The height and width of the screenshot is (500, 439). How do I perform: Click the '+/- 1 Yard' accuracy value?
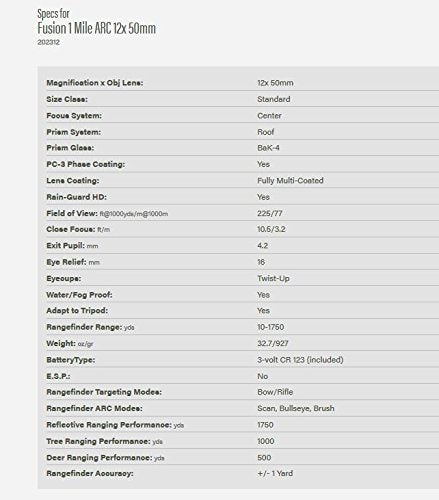275,473
